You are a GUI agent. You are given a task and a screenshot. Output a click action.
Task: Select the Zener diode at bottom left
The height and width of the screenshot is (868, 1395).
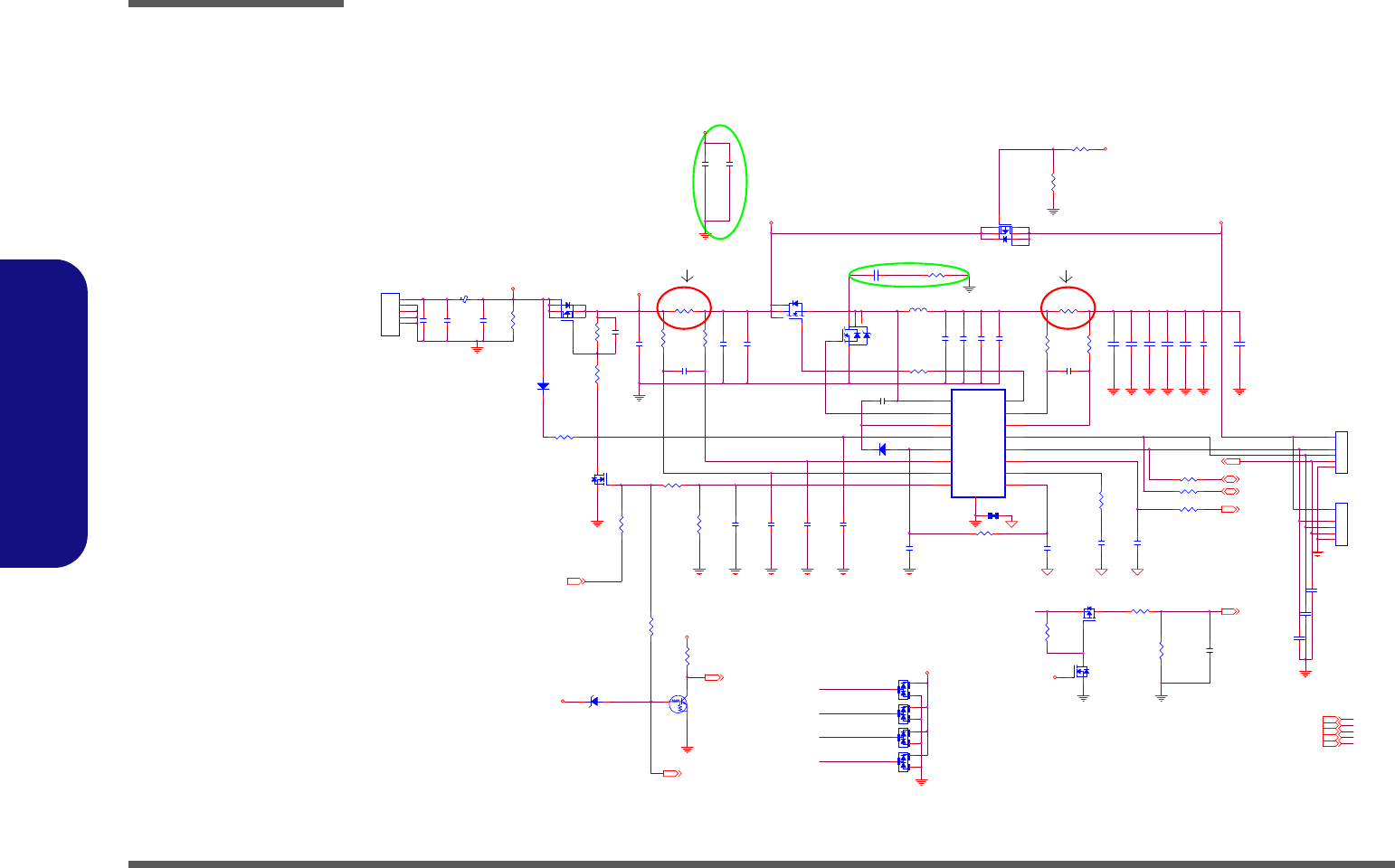tap(593, 701)
